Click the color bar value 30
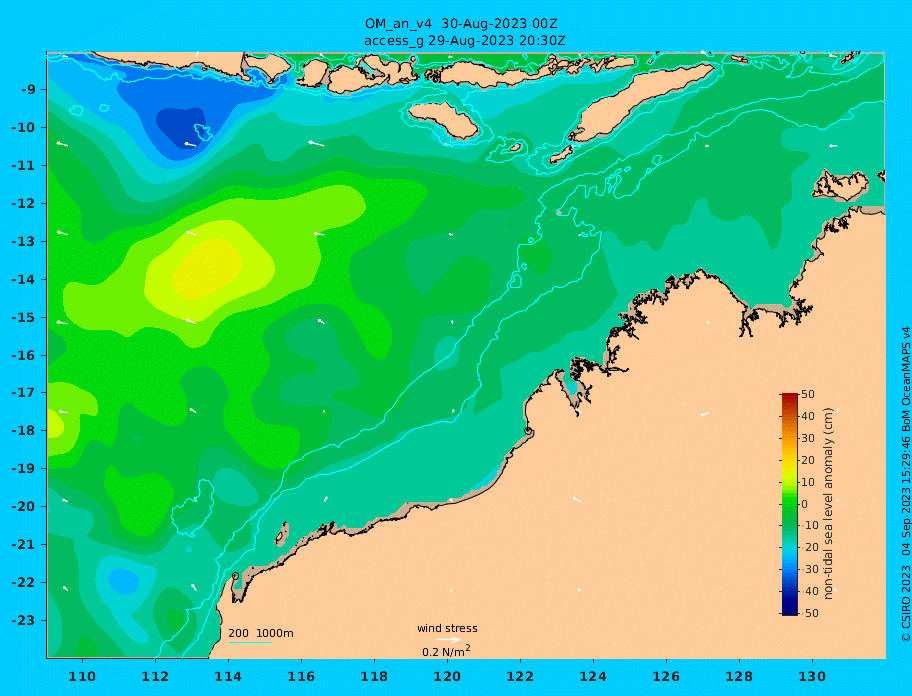912x696 pixels. point(808,438)
